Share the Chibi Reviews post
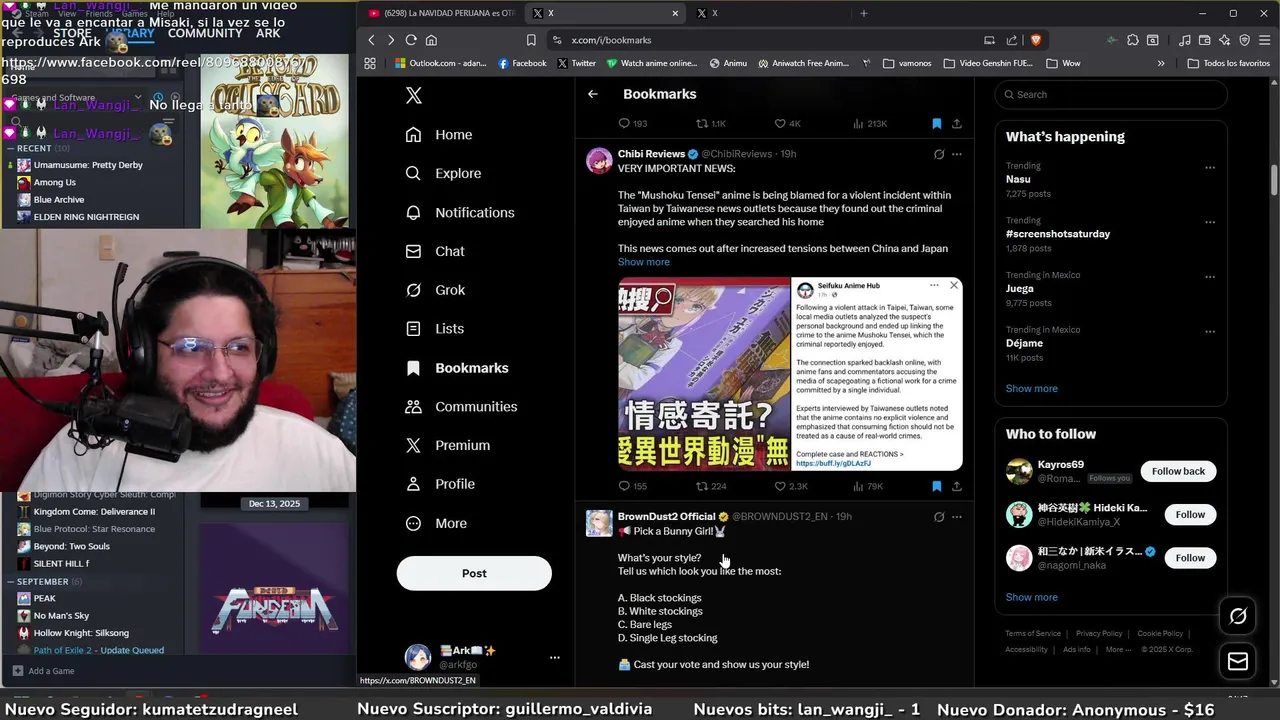Viewport: 1280px width, 720px height. [x=957, y=486]
